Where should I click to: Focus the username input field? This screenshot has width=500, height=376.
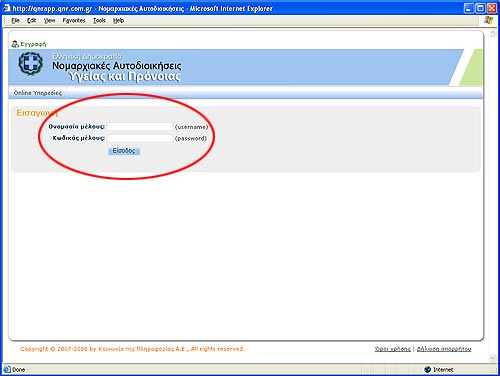pos(140,127)
